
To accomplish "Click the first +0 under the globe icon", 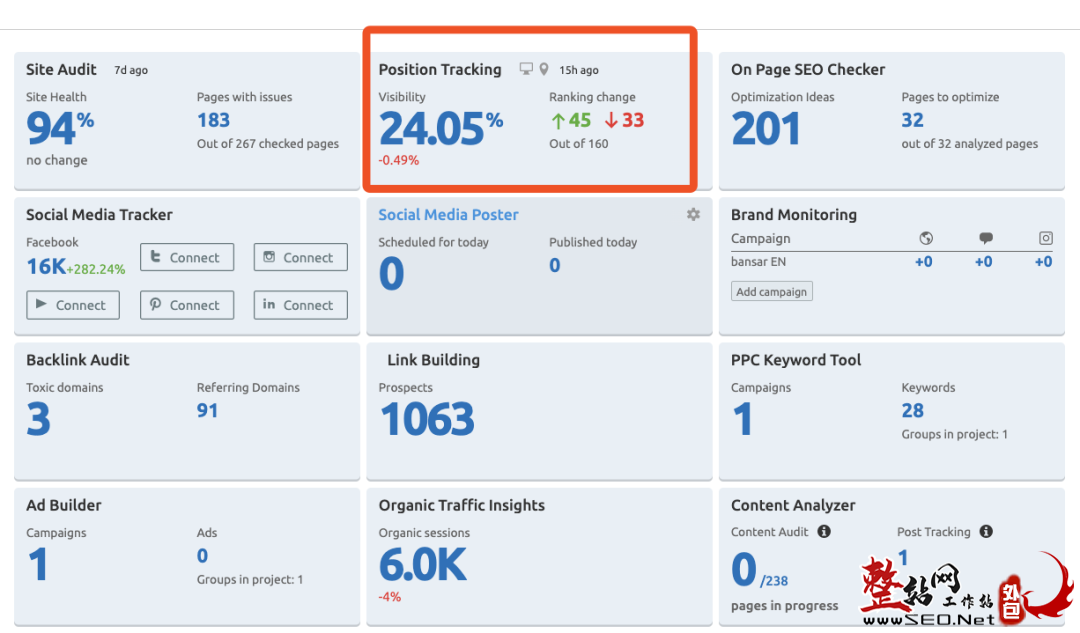I will coord(924,262).
